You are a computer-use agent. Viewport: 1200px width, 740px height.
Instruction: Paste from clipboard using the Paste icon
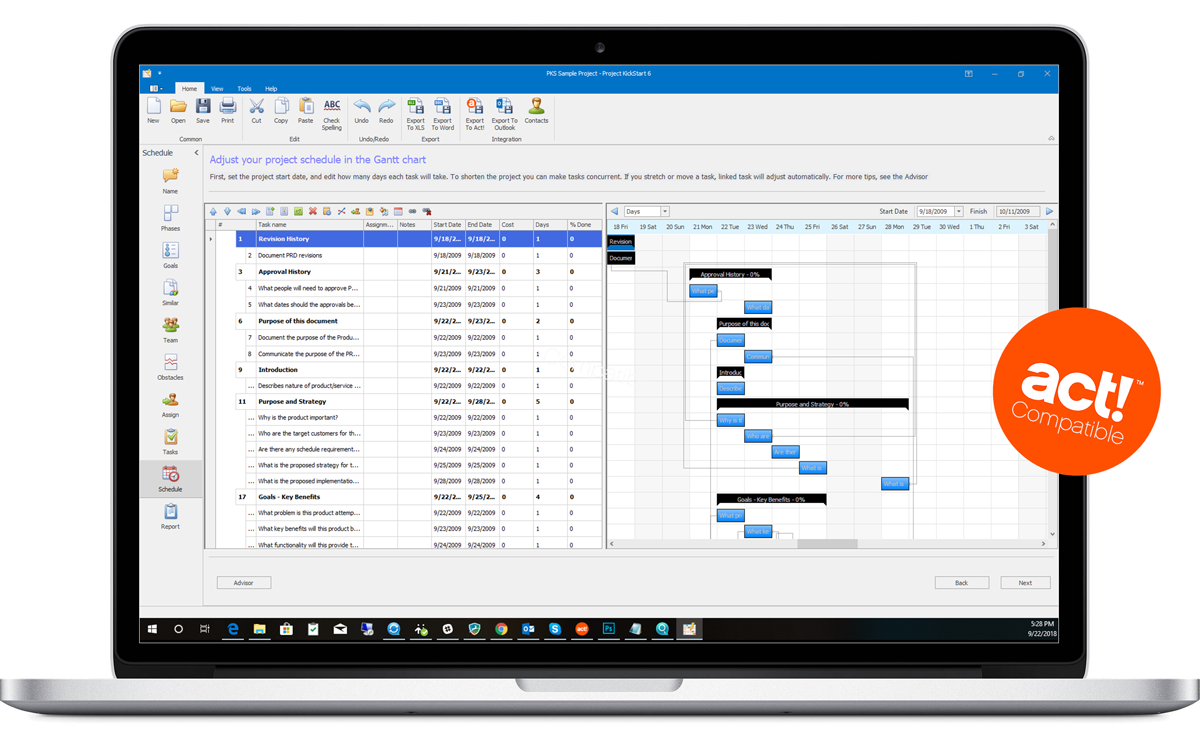305,111
